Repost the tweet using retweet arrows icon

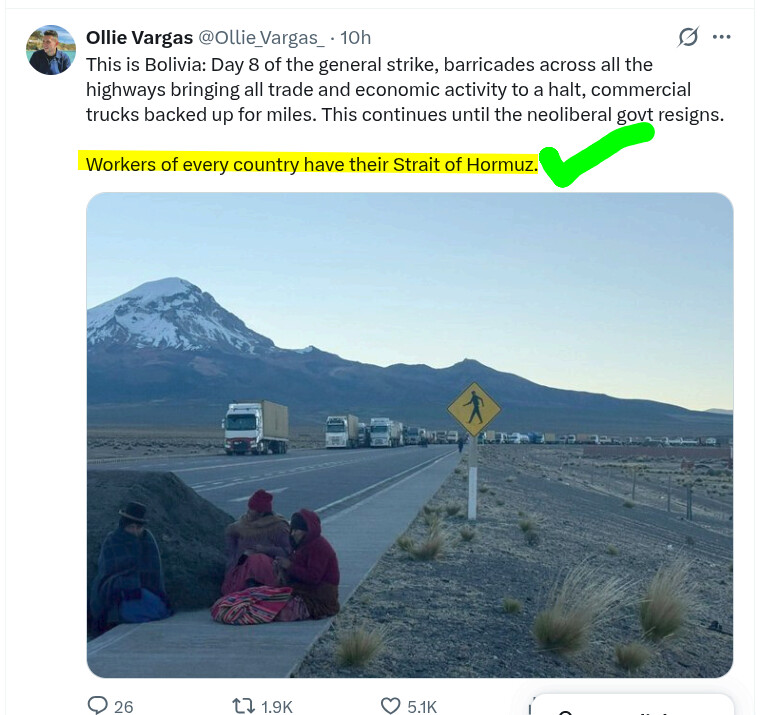coord(243,706)
